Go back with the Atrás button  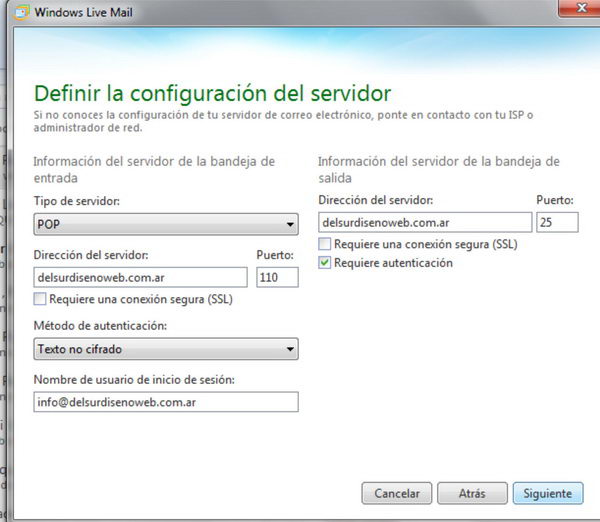pyautogui.click(x=472, y=493)
